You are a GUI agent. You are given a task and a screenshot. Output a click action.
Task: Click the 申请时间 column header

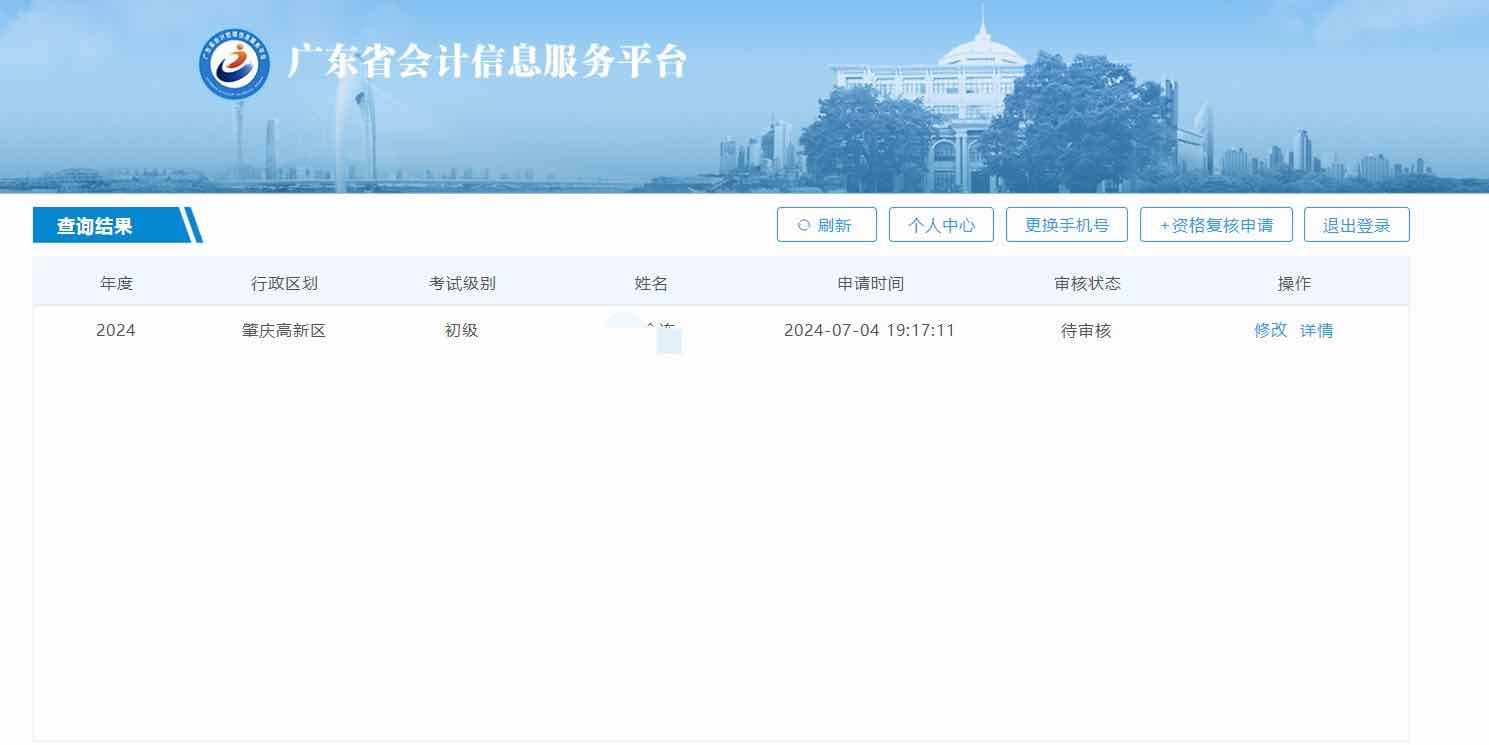click(x=870, y=283)
